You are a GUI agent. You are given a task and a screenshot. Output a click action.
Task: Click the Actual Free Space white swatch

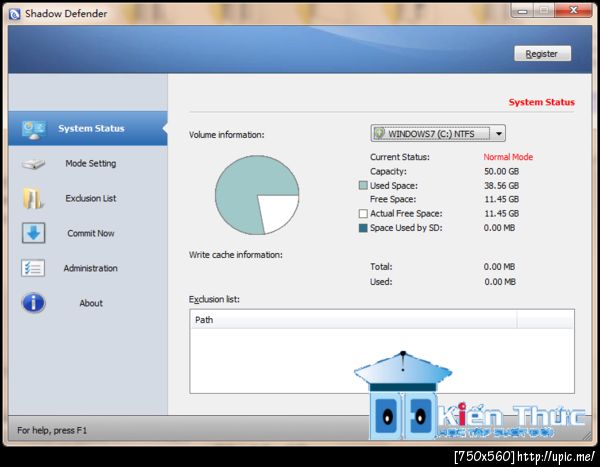[x=363, y=214]
